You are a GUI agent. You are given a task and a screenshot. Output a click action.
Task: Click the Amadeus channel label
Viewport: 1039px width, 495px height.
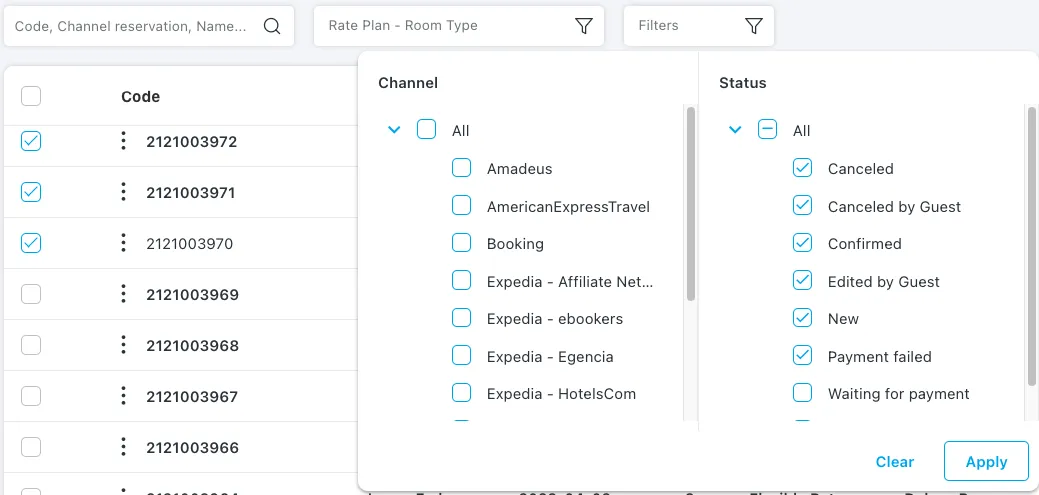tap(520, 169)
